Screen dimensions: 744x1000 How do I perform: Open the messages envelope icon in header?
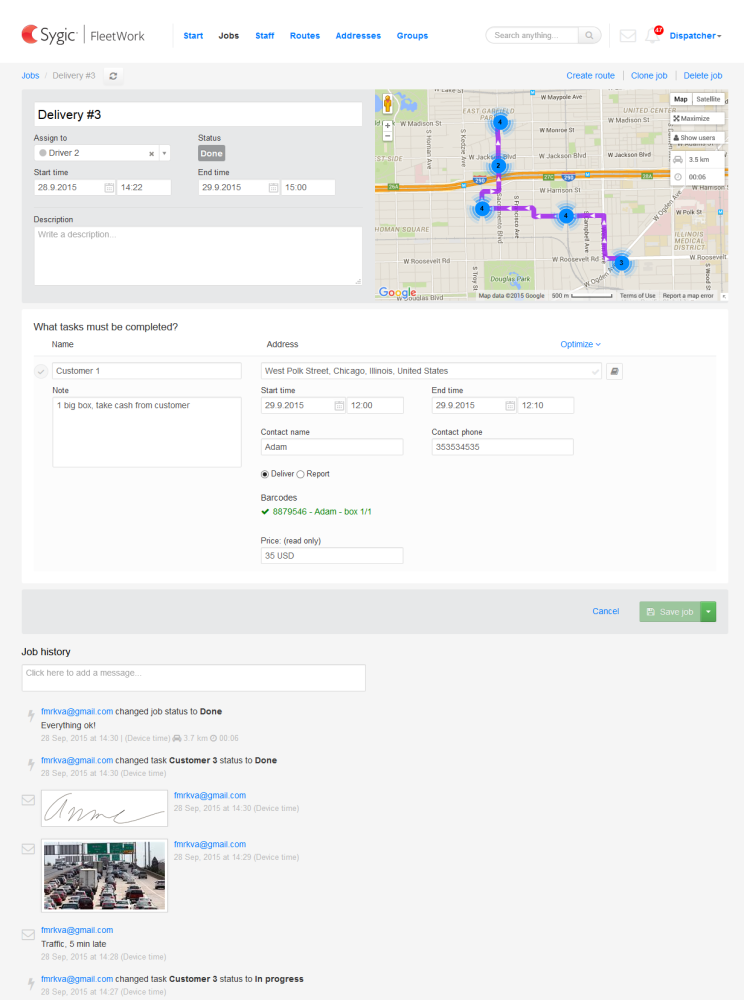coord(628,36)
